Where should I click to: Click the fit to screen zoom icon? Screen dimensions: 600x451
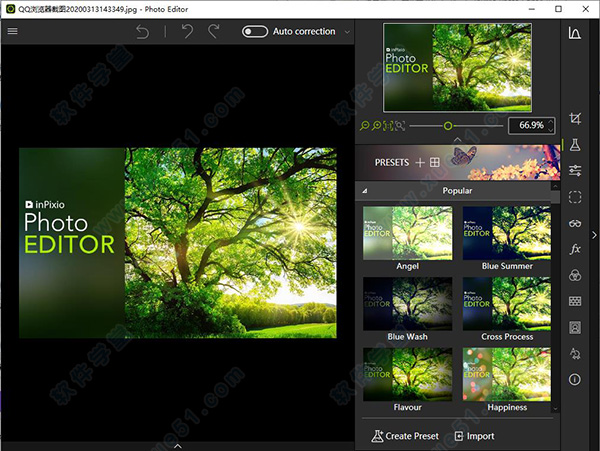400,126
